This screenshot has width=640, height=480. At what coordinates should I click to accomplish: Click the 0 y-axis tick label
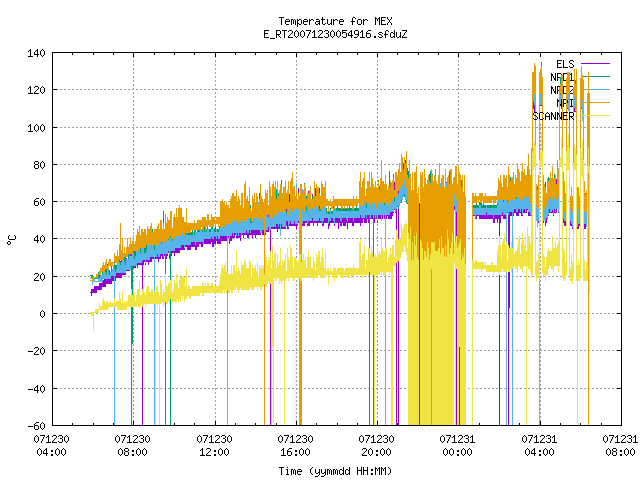[x=42, y=314]
